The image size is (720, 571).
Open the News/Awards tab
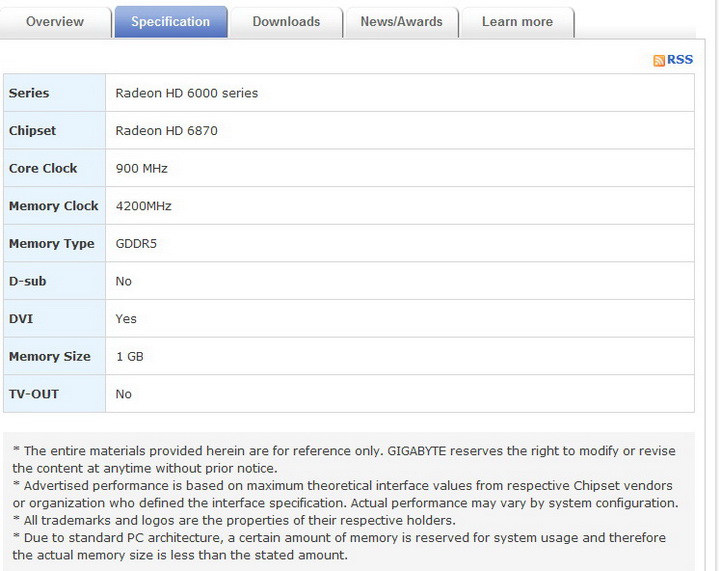[402, 22]
